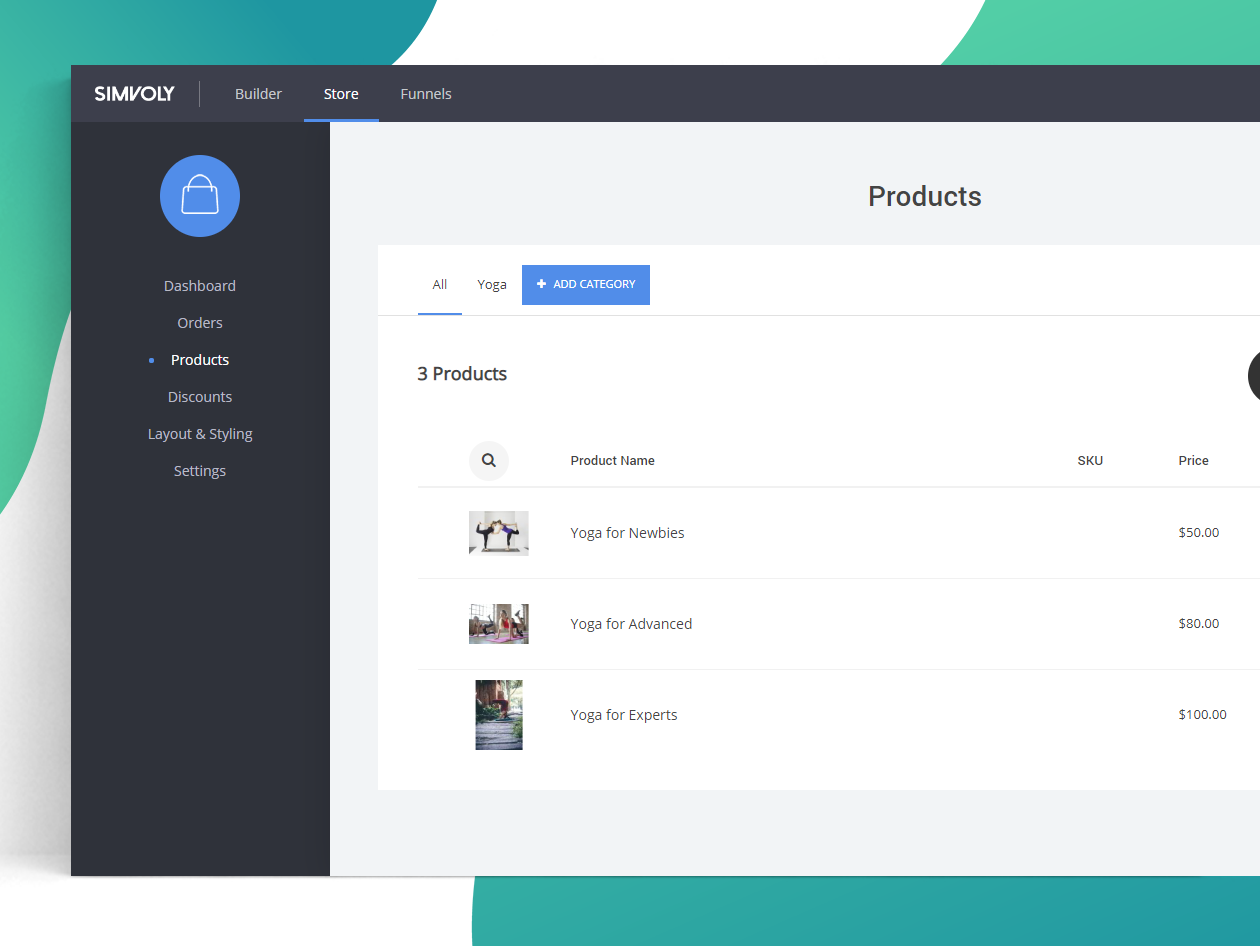
Task: Select the All category tab
Action: [x=440, y=285]
